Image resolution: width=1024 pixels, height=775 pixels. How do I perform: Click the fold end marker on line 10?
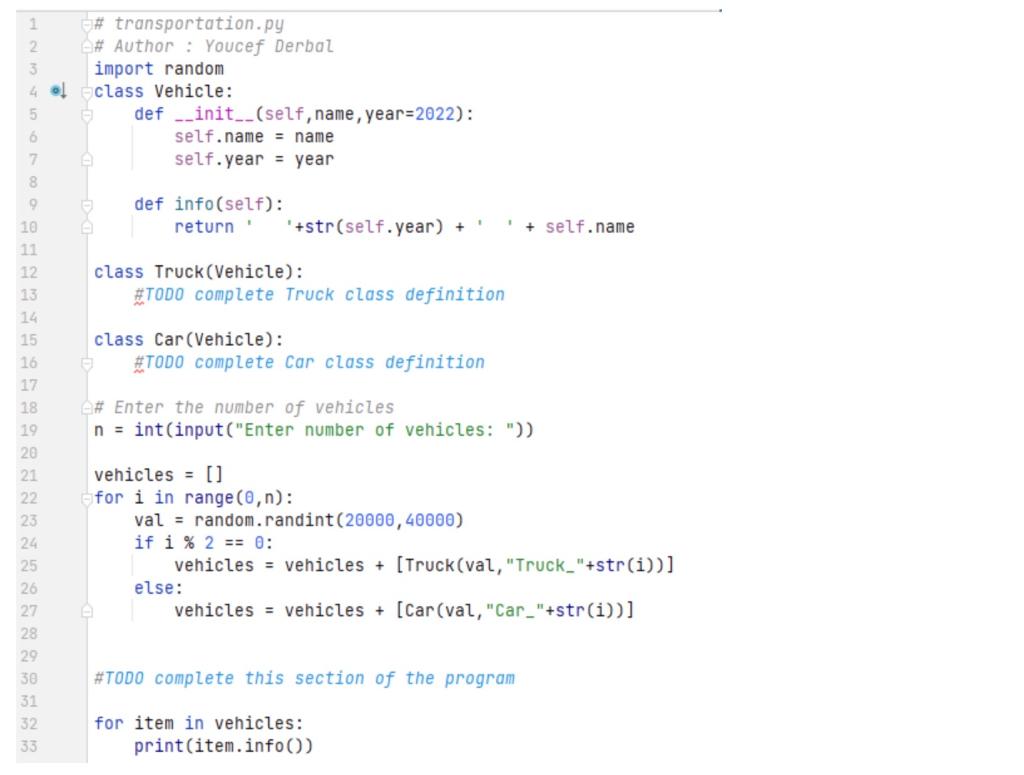[x=87, y=228]
